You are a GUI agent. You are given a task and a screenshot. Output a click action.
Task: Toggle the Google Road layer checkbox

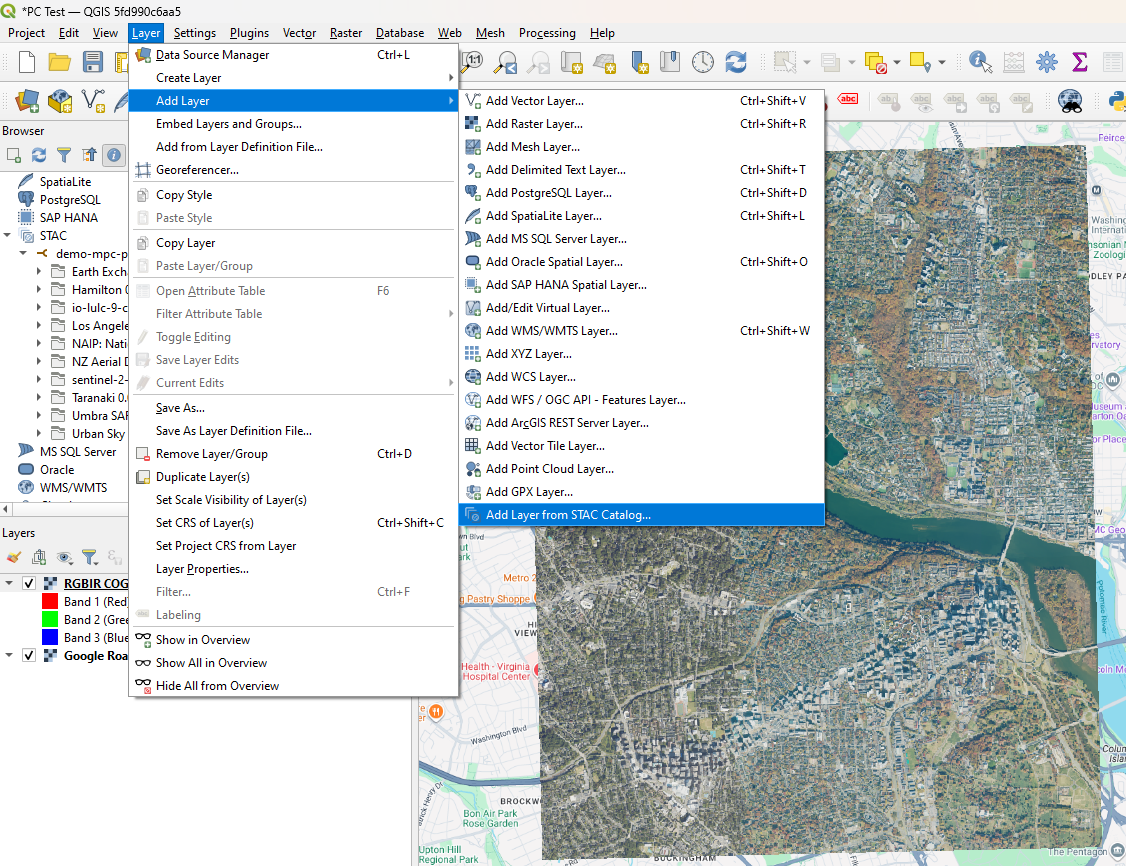click(29, 655)
